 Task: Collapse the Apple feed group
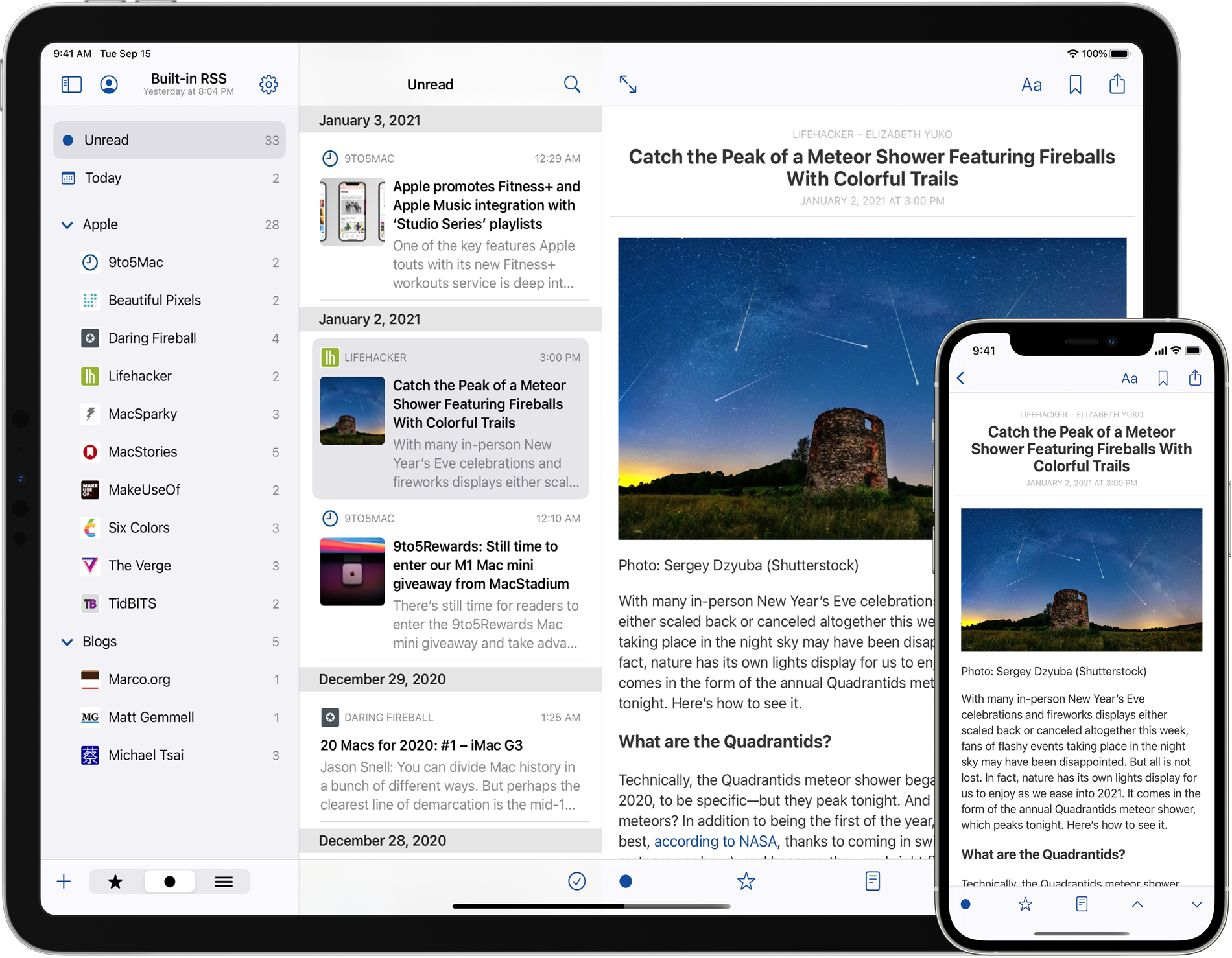[67, 224]
